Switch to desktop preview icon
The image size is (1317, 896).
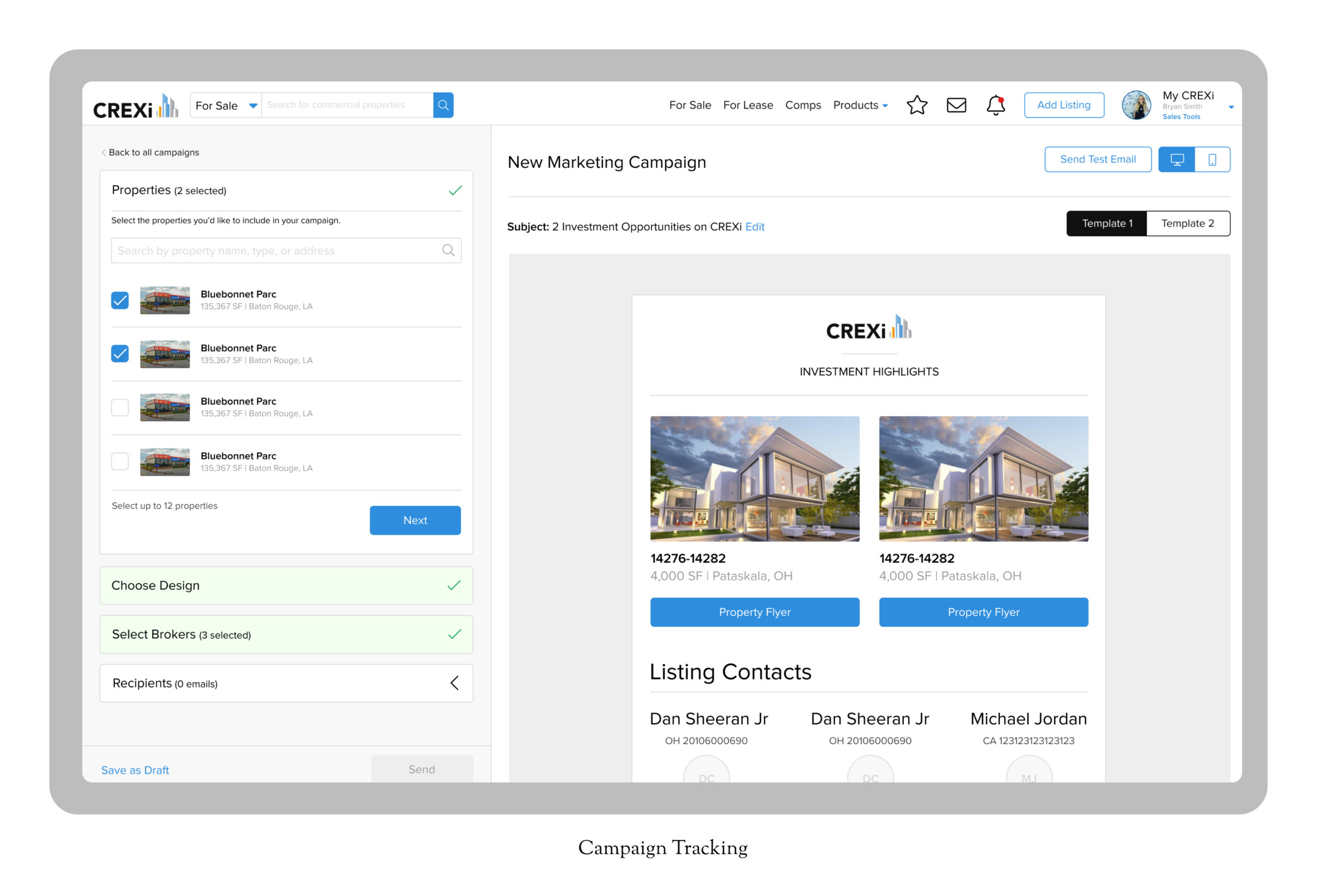point(1177,160)
